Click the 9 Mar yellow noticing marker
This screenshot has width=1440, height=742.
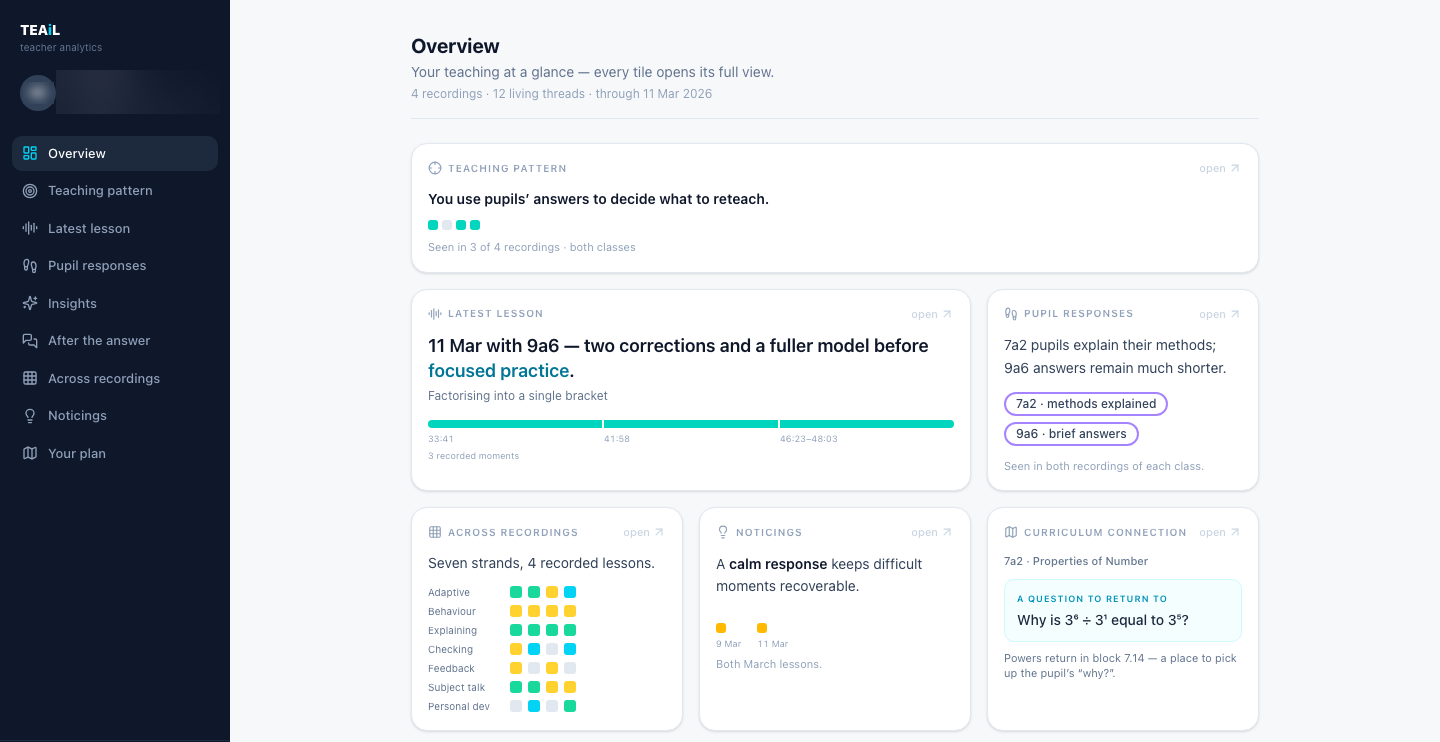(x=721, y=628)
